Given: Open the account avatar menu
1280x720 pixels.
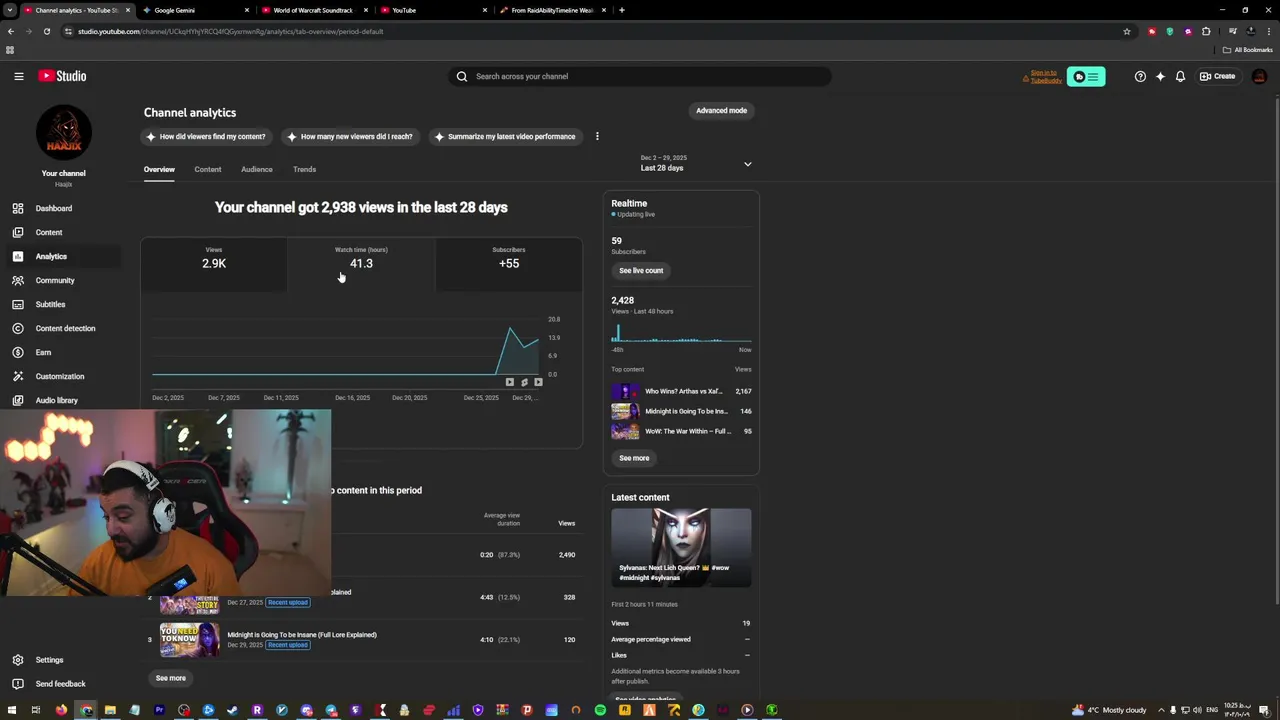Looking at the screenshot, I should tap(1259, 76).
